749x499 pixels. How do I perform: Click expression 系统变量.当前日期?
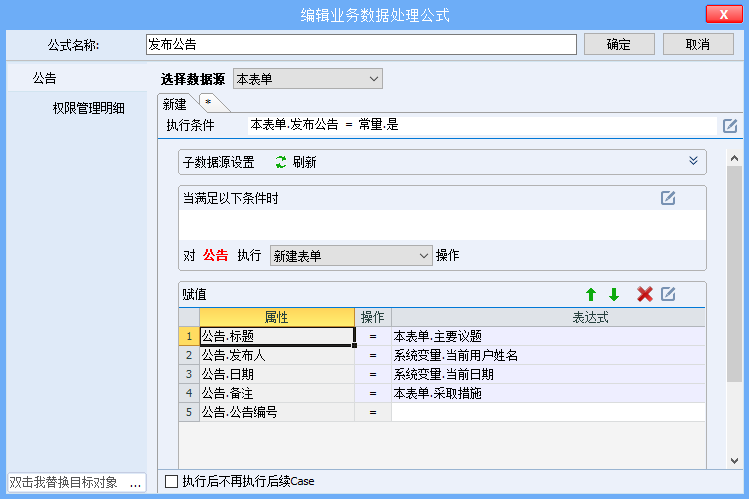(x=548, y=374)
